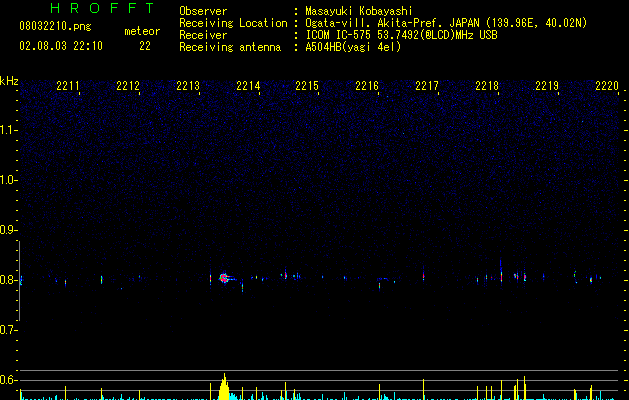Click the HROFFT title text
The width and height of the screenshot is (629, 400).
pos(102,8)
